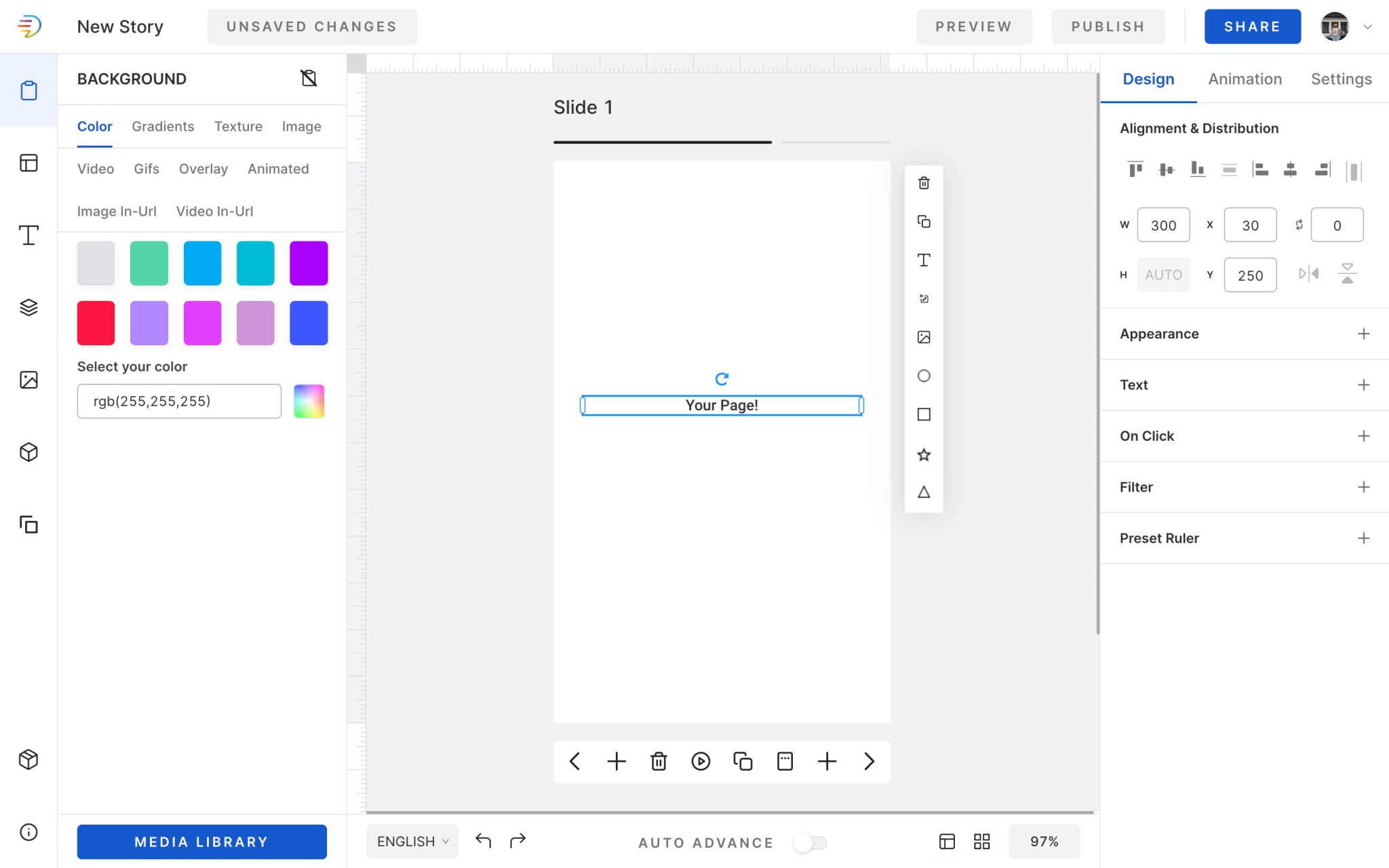Open the Media/Image panel in the sidebar
The image size is (1389, 868).
pos(28,380)
